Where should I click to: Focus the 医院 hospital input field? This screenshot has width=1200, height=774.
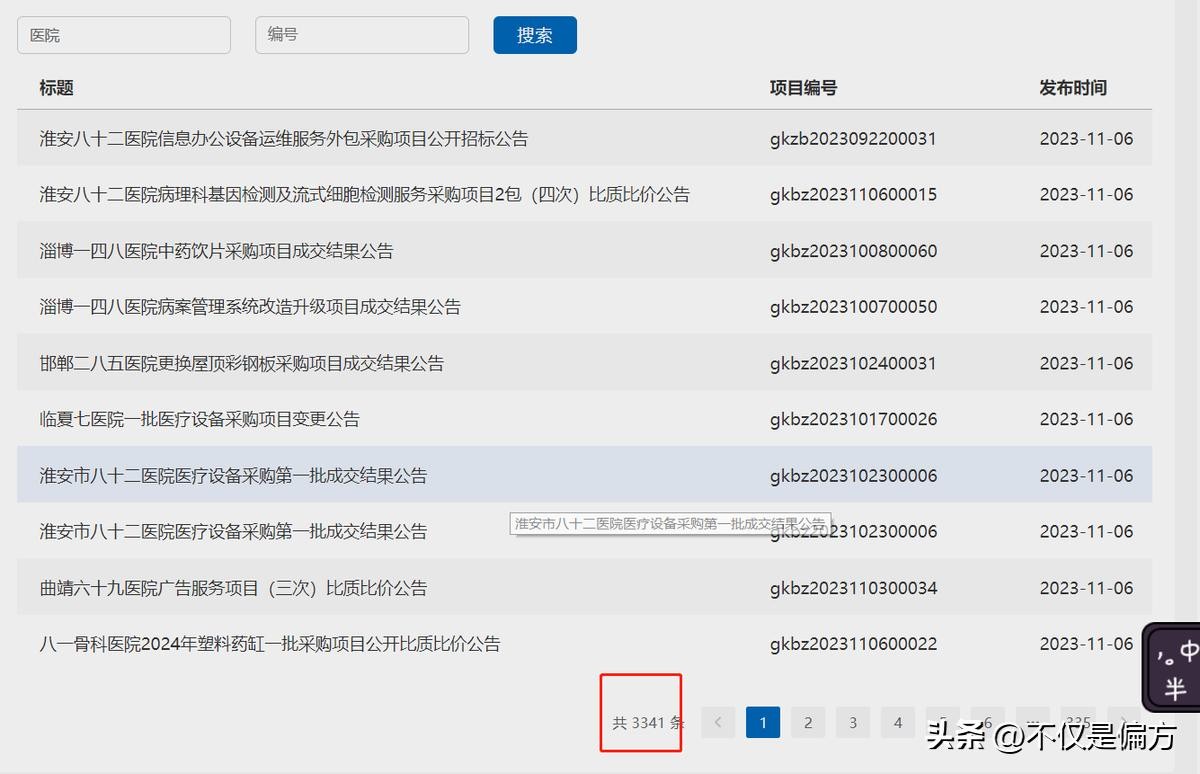tap(124, 35)
